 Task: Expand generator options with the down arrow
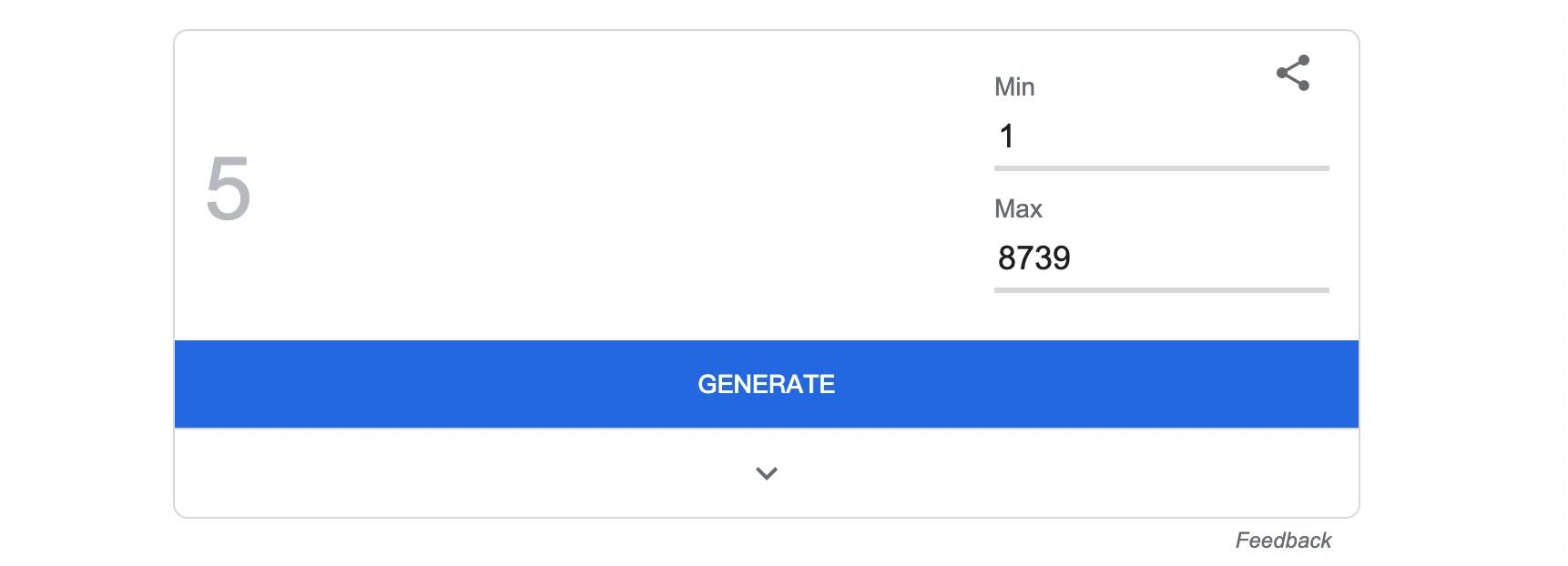[766, 473]
